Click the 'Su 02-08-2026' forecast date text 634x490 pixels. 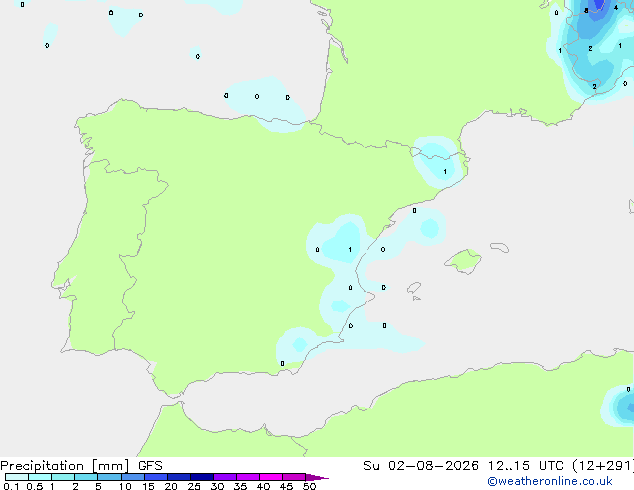coord(421,466)
